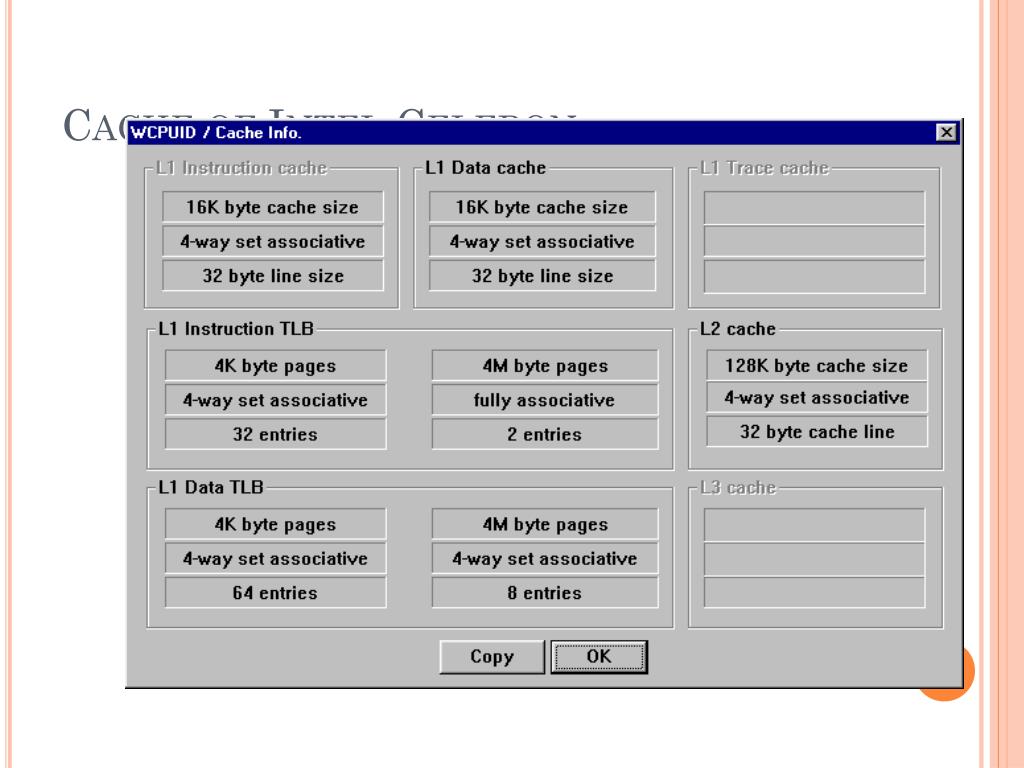Select L2 cache 32 byte cache line field

tap(816, 432)
